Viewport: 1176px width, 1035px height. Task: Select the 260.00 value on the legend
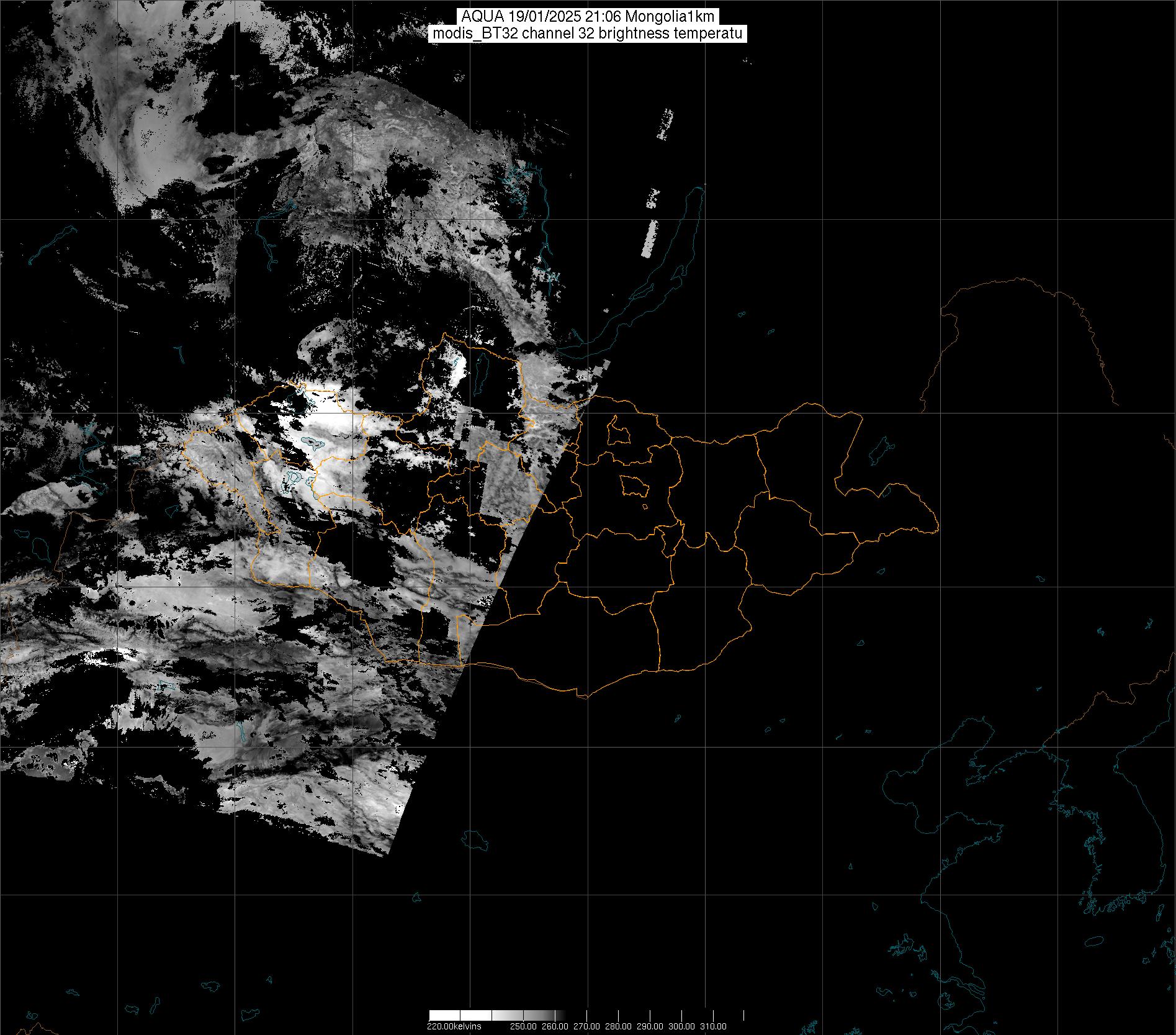click(x=555, y=1026)
